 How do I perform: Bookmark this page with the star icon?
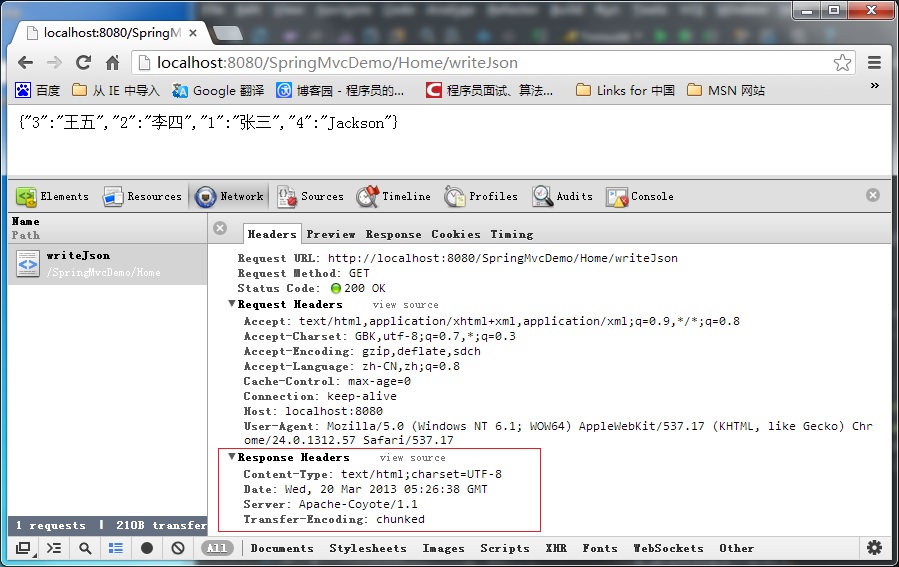(842, 62)
